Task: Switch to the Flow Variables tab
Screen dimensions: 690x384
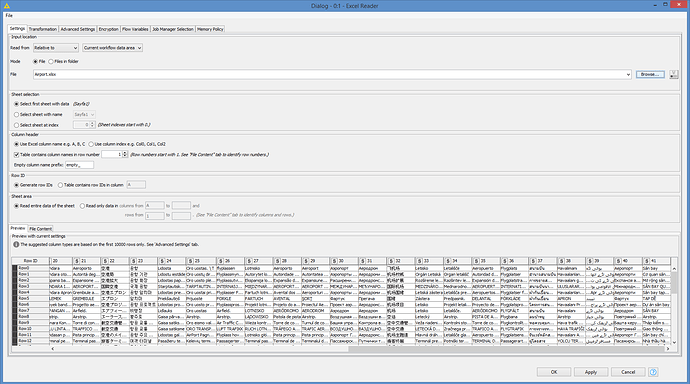Action: pyautogui.click(x=135, y=29)
